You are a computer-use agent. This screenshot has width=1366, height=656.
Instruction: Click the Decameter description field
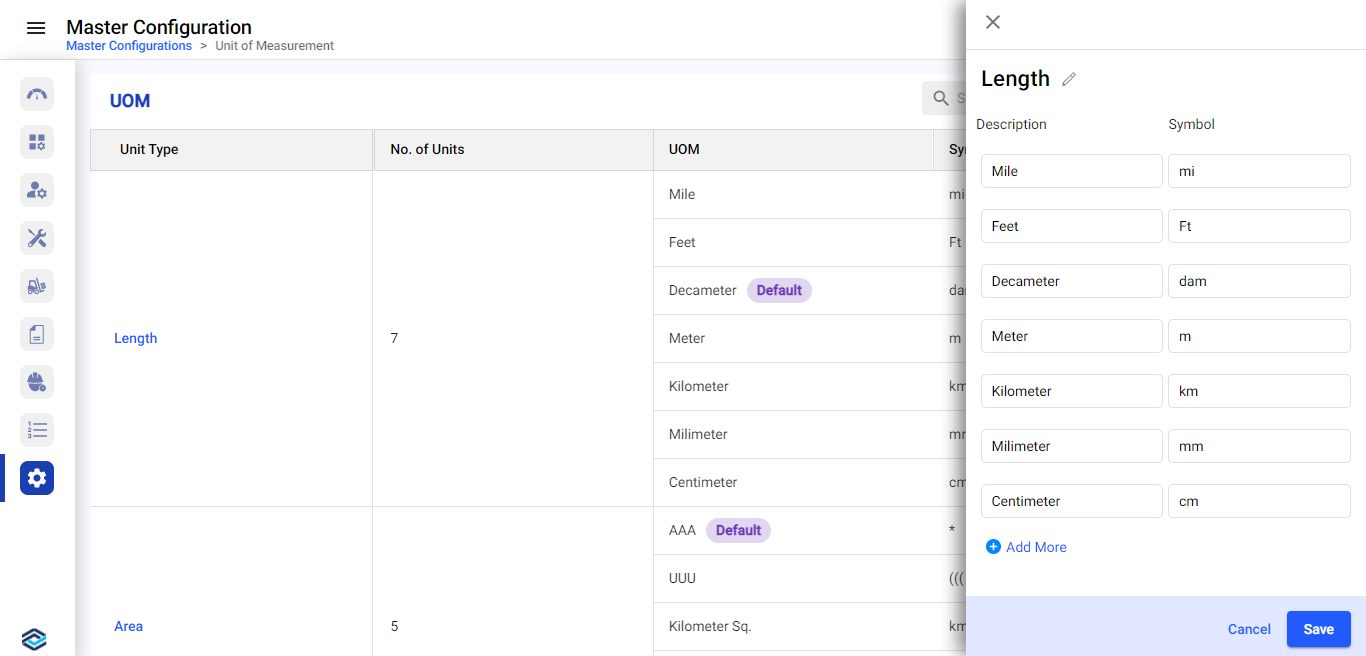(x=1071, y=281)
